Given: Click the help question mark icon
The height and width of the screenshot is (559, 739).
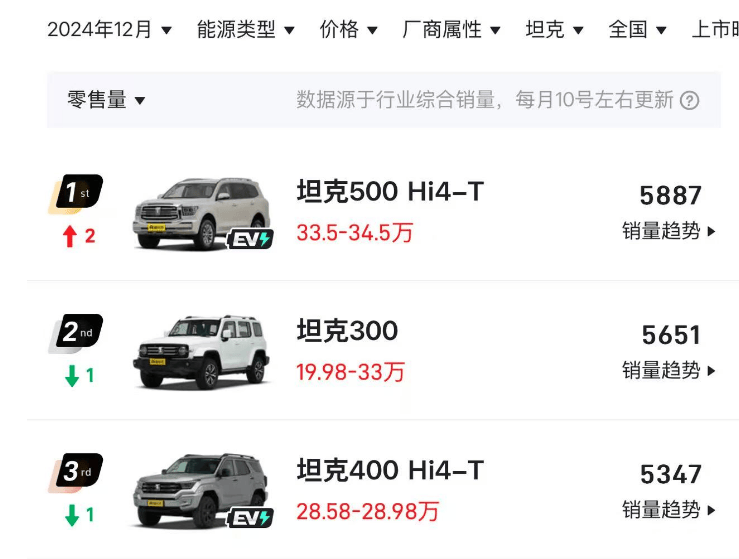Looking at the screenshot, I should (689, 100).
